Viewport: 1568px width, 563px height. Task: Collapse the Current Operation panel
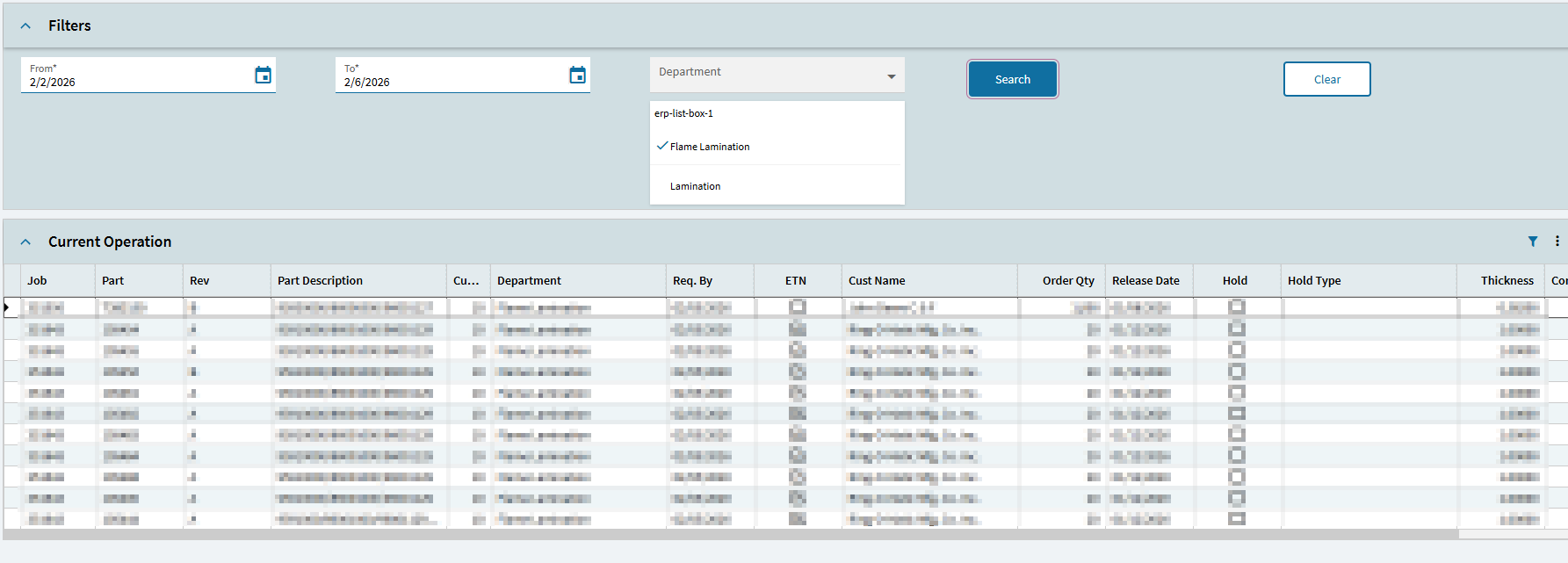[25, 242]
